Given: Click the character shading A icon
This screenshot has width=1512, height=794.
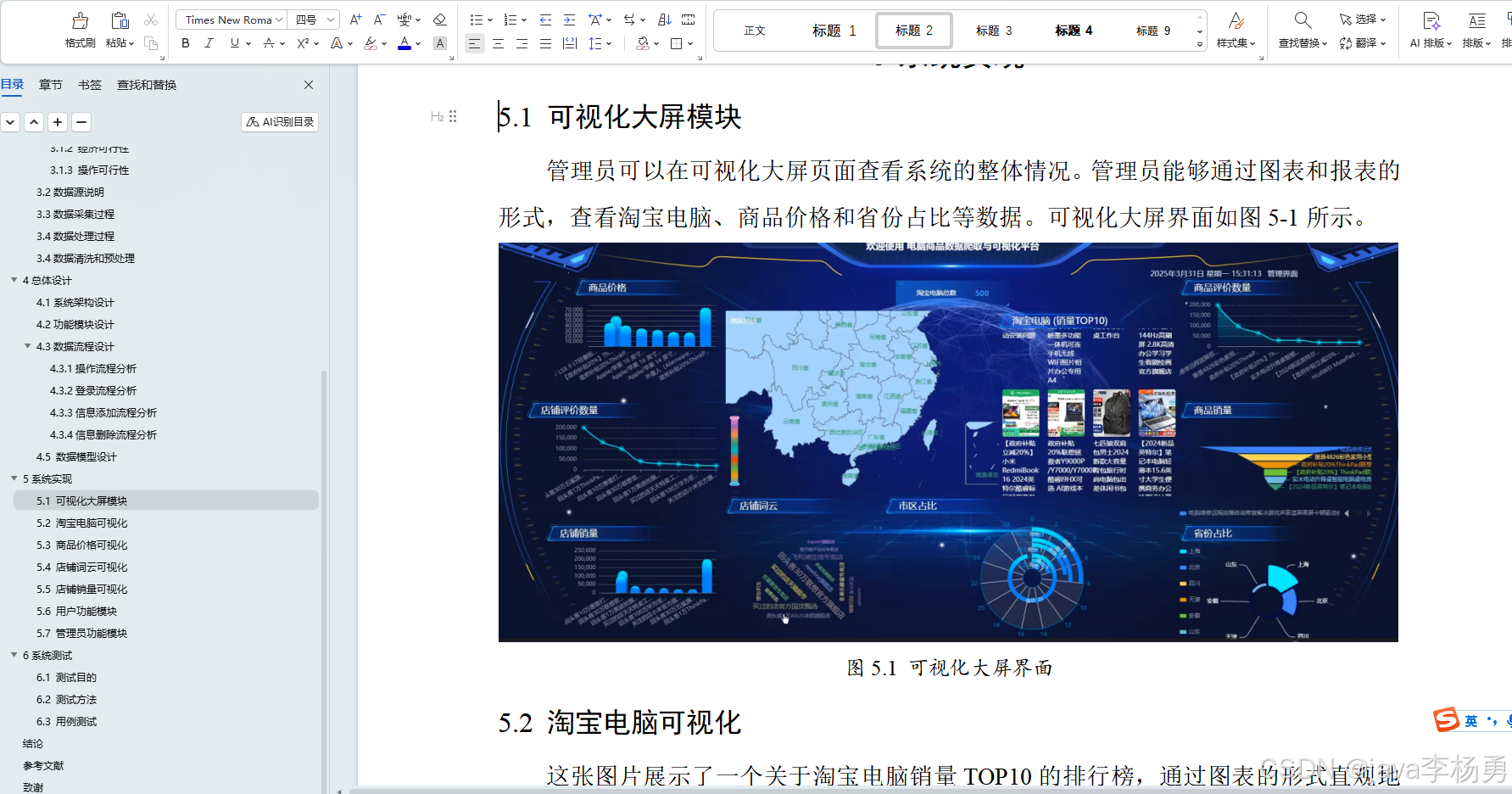Looking at the screenshot, I should point(439,43).
